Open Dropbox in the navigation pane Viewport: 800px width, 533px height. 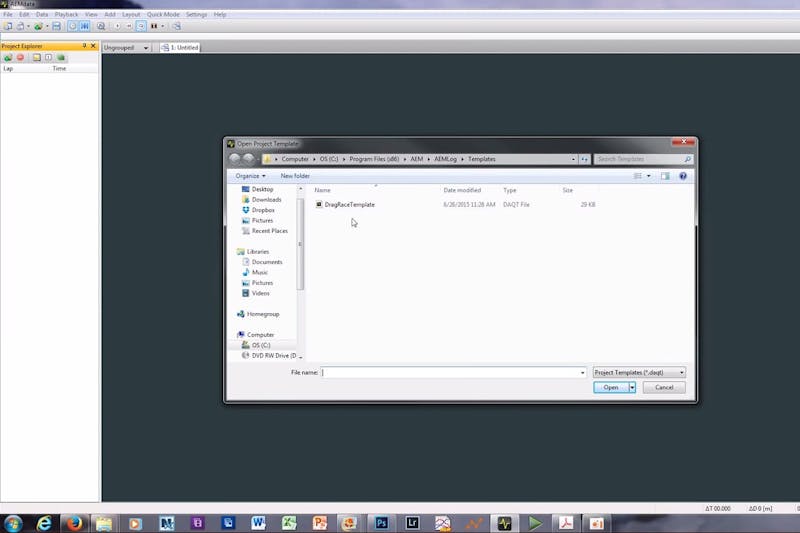263,210
